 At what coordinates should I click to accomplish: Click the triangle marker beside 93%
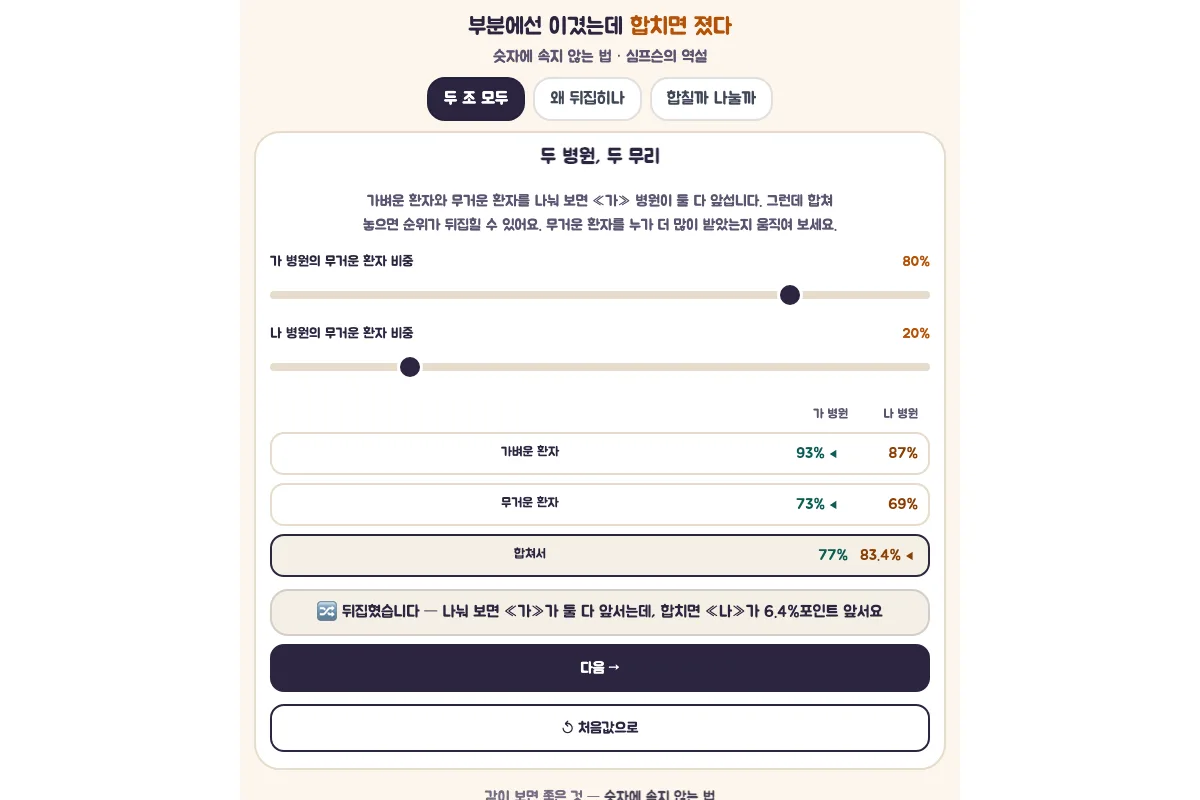coord(833,454)
